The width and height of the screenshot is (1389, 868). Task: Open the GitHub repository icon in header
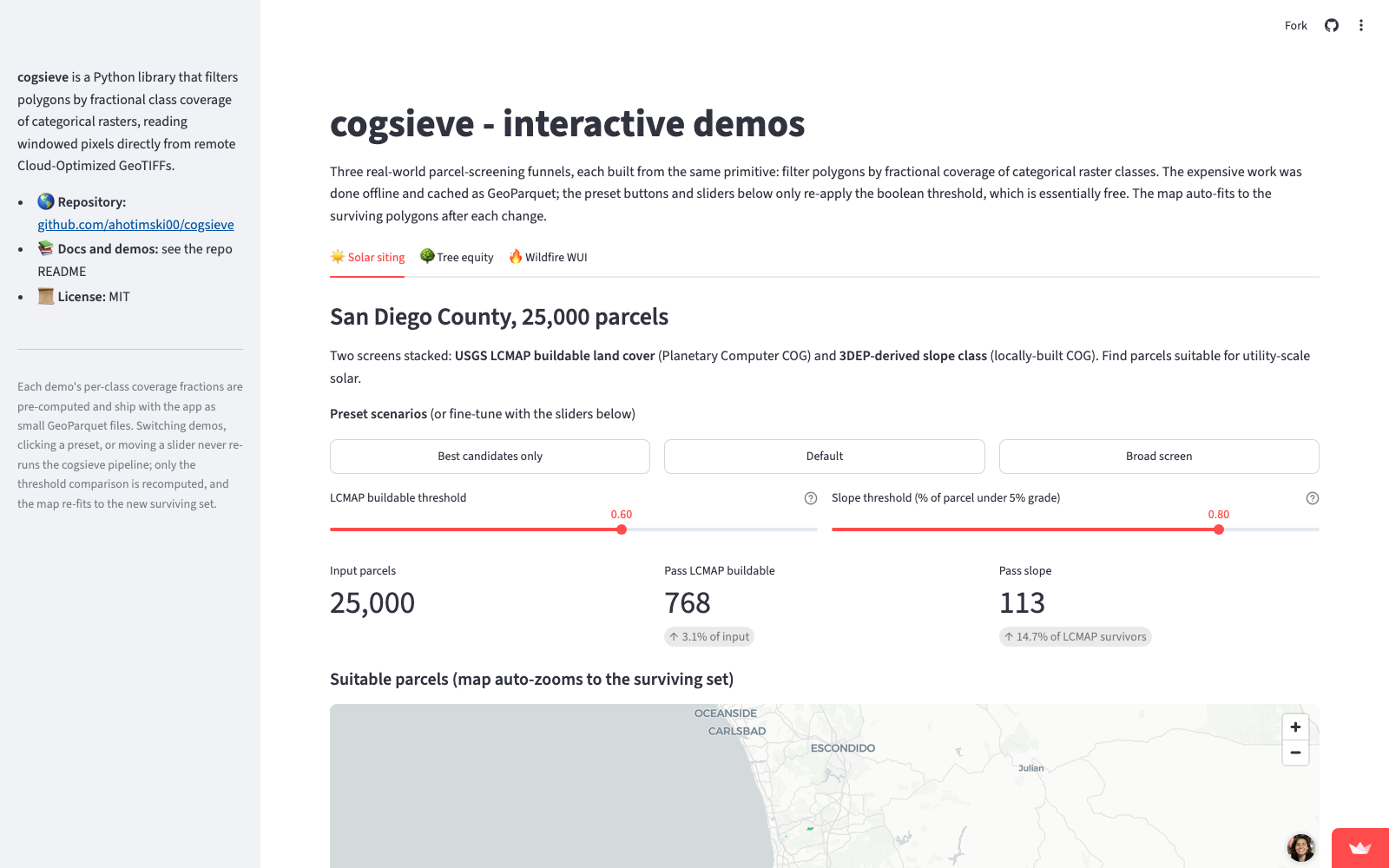1332,25
